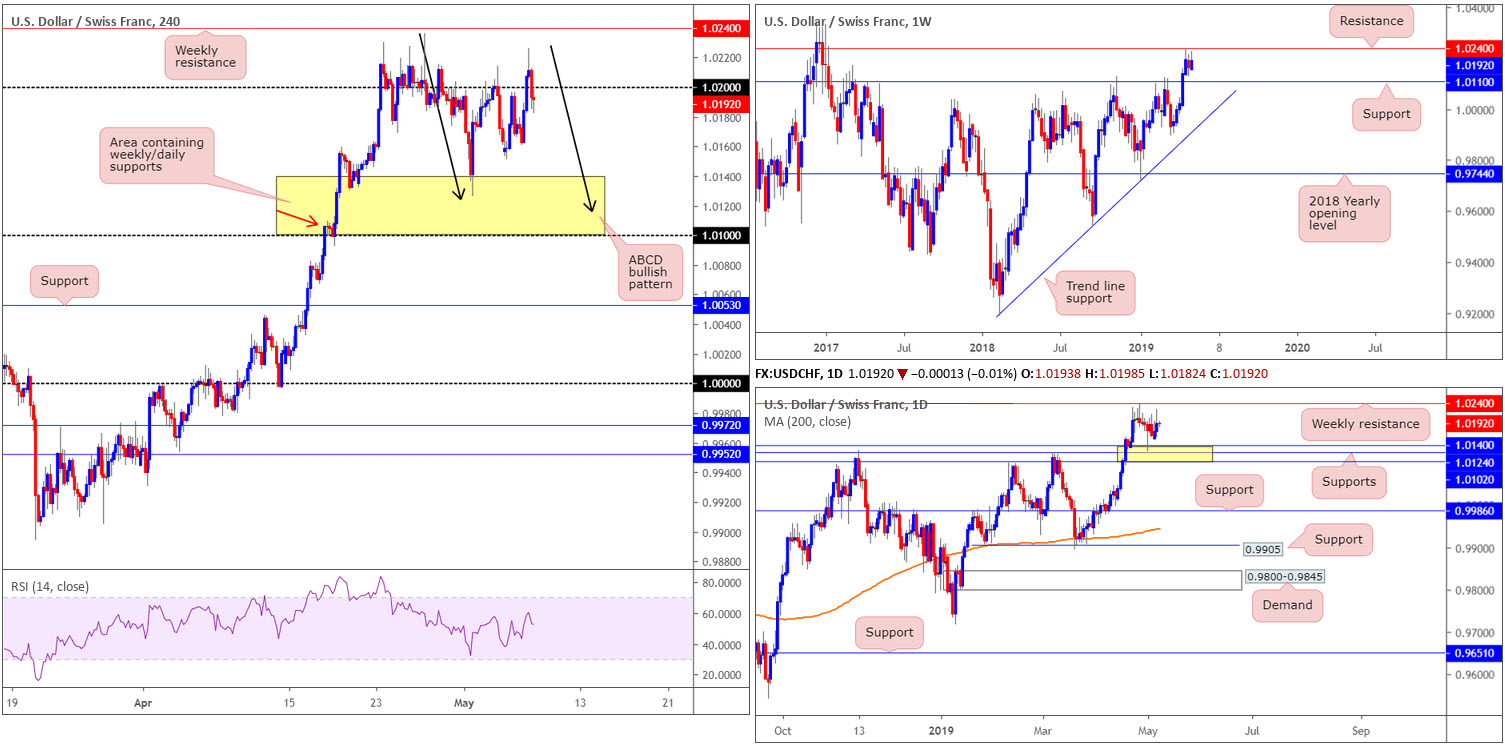The image size is (1505, 745).
Task: Select the '2018 Yearly opening level' callout
Action: [x=1345, y=214]
